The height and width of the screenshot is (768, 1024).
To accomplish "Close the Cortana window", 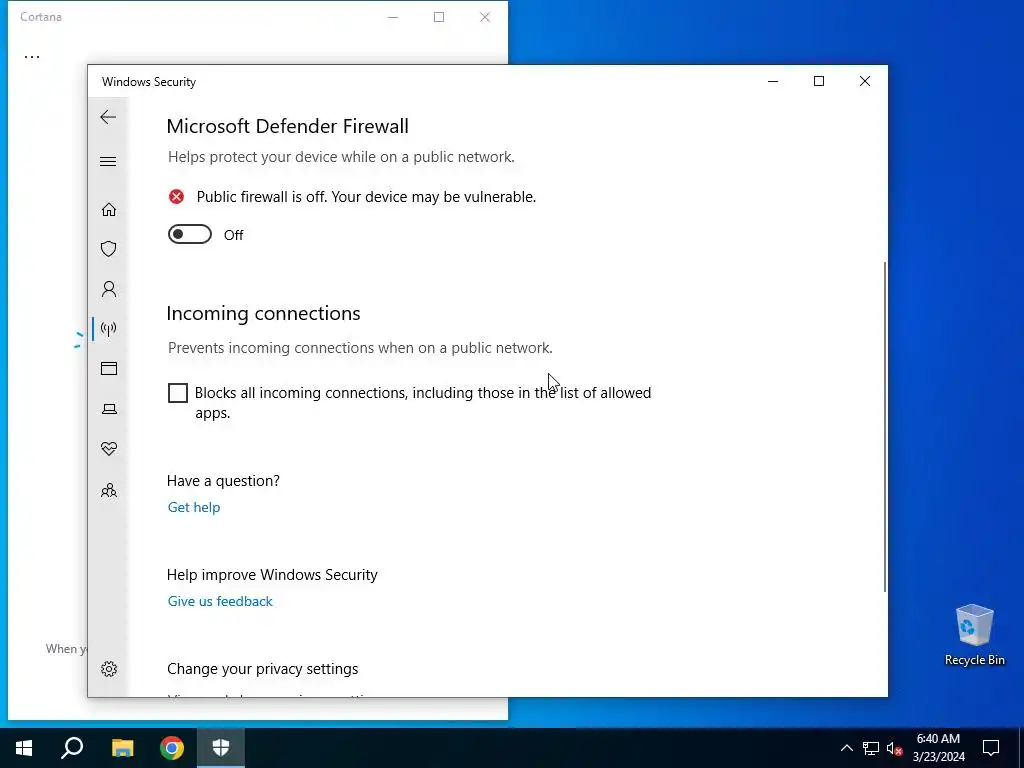I will (485, 17).
